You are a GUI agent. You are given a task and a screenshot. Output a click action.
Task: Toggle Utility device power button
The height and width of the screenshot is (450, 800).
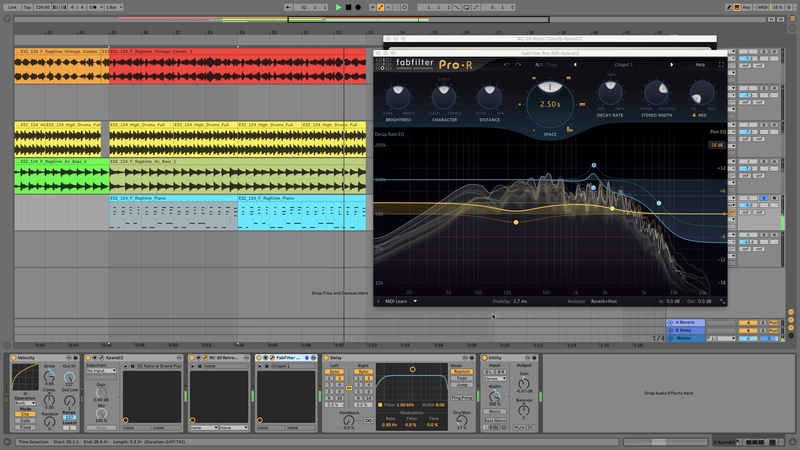(x=484, y=358)
